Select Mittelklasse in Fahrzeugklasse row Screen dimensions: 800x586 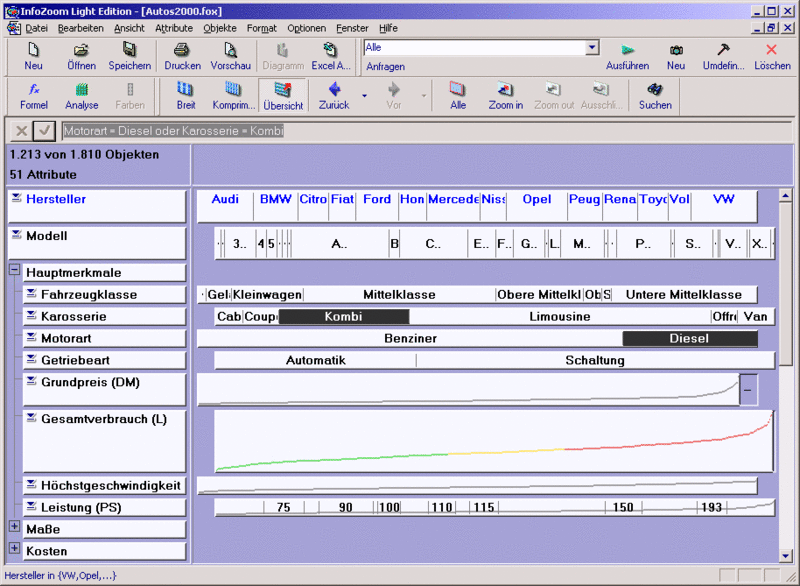(399, 295)
